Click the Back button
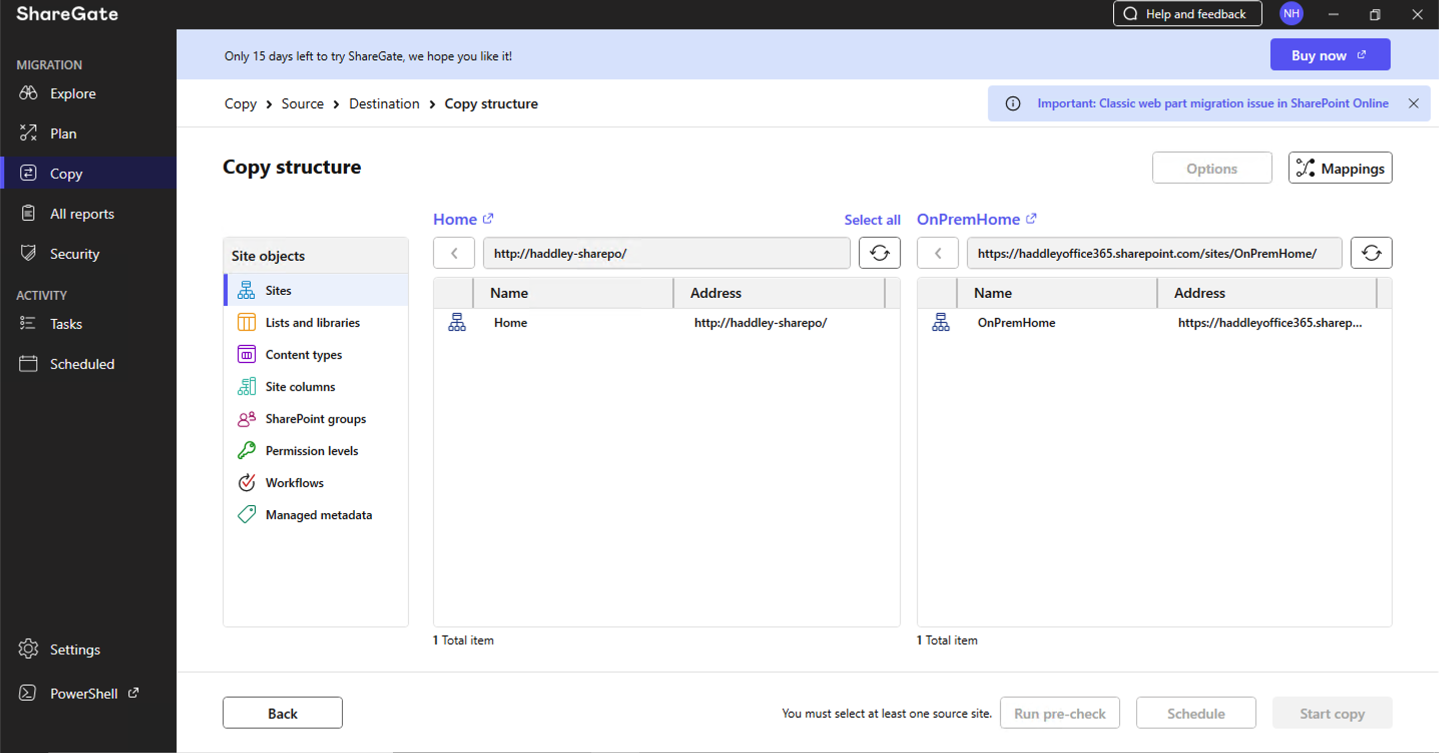 (x=283, y=713)
